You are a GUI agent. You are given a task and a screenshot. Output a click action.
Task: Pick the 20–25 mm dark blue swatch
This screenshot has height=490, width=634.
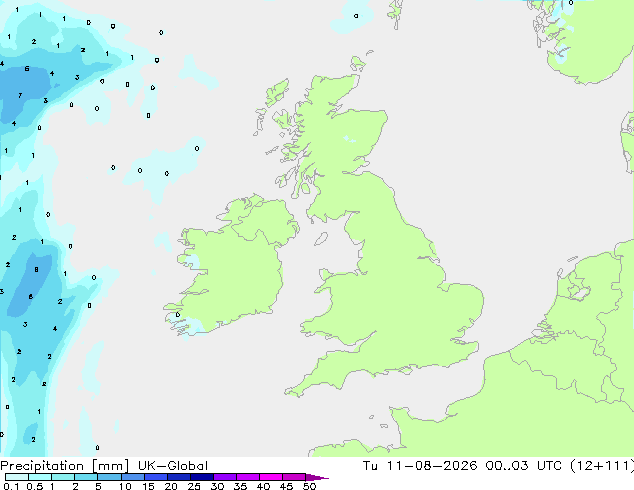click(x=179, y=477)
